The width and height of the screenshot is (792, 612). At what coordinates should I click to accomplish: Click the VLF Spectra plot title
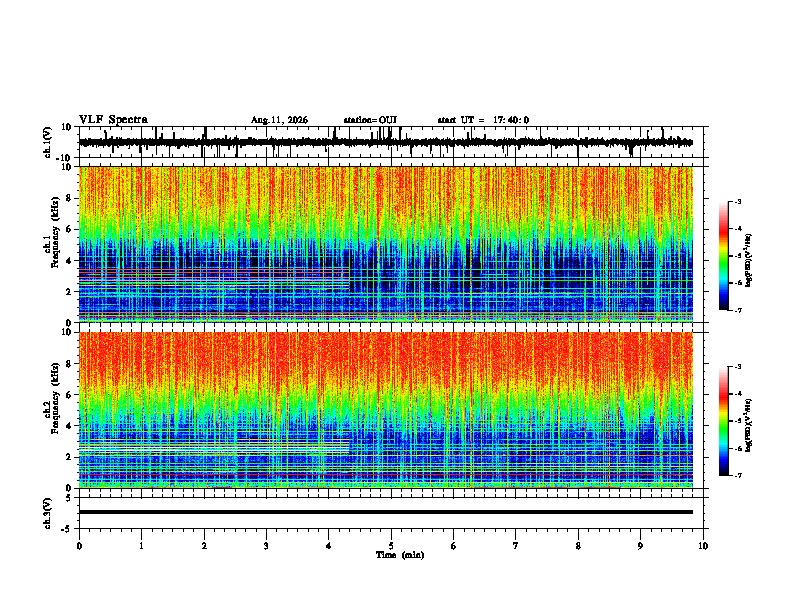[x=113, y=120]
